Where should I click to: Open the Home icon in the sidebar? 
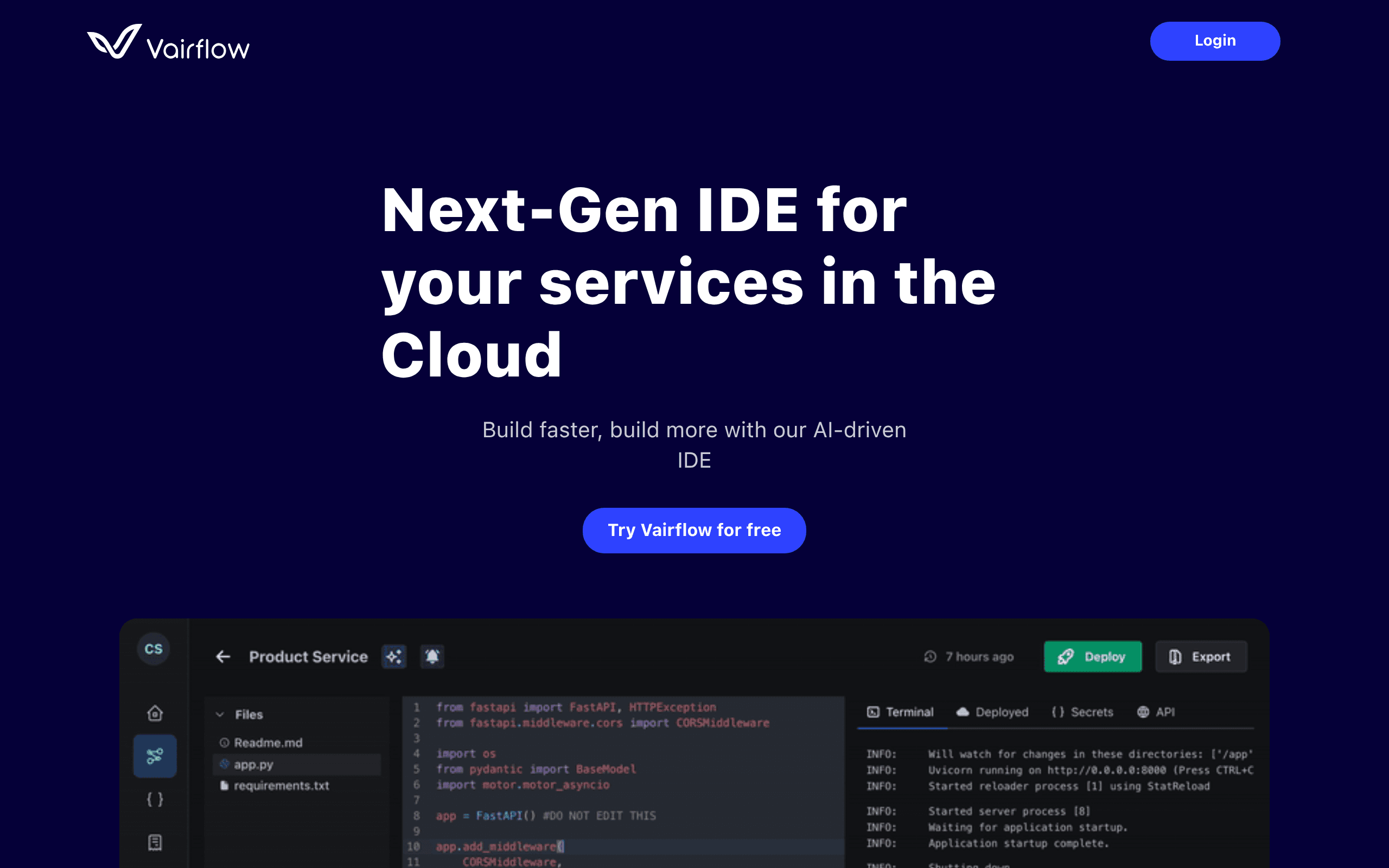click(155, 713)
